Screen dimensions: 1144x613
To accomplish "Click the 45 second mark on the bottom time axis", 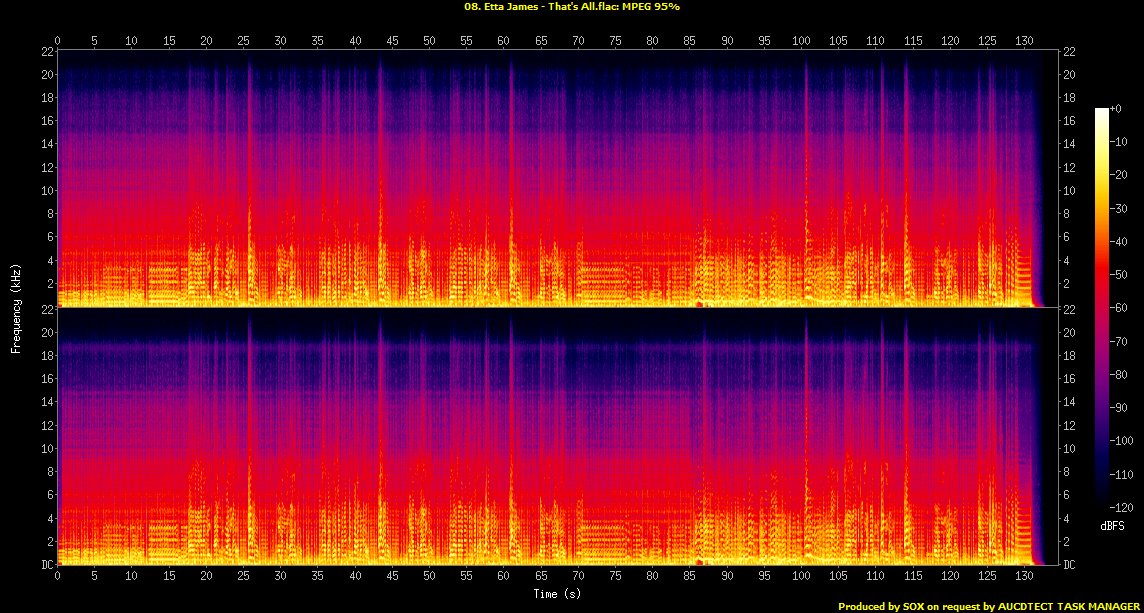I will 392,576.
